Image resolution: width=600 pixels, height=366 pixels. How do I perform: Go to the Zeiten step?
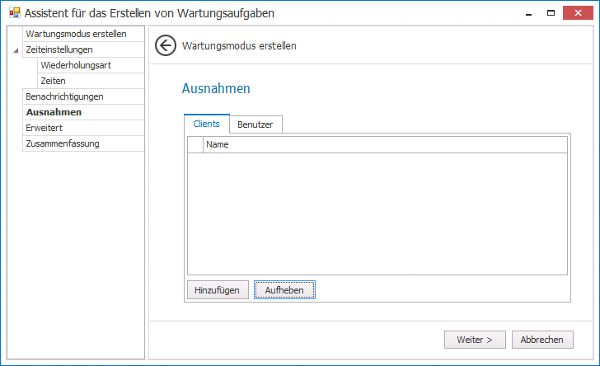(x=91, y=81)
